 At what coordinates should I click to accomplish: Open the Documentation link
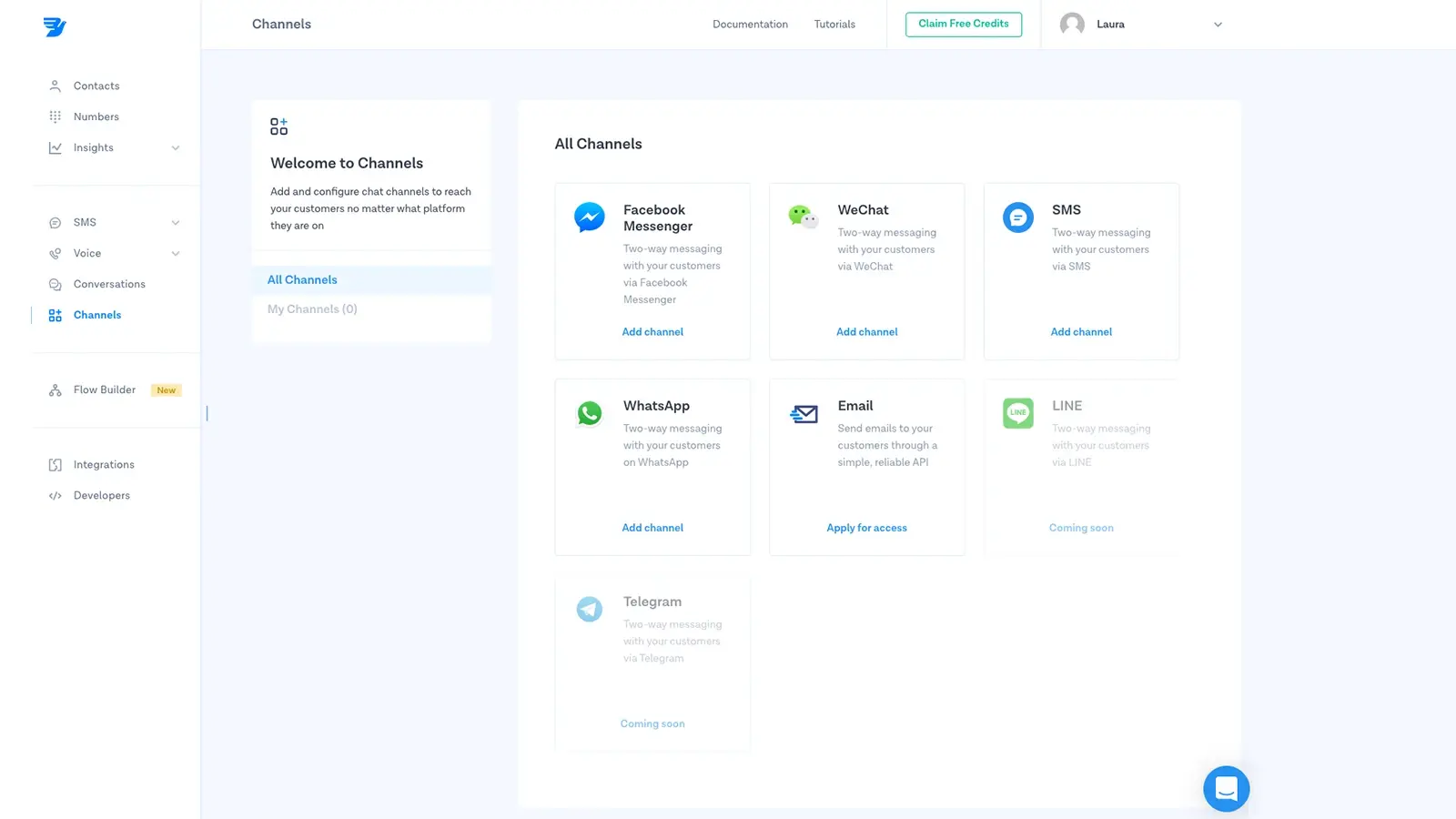coord(750,25)
